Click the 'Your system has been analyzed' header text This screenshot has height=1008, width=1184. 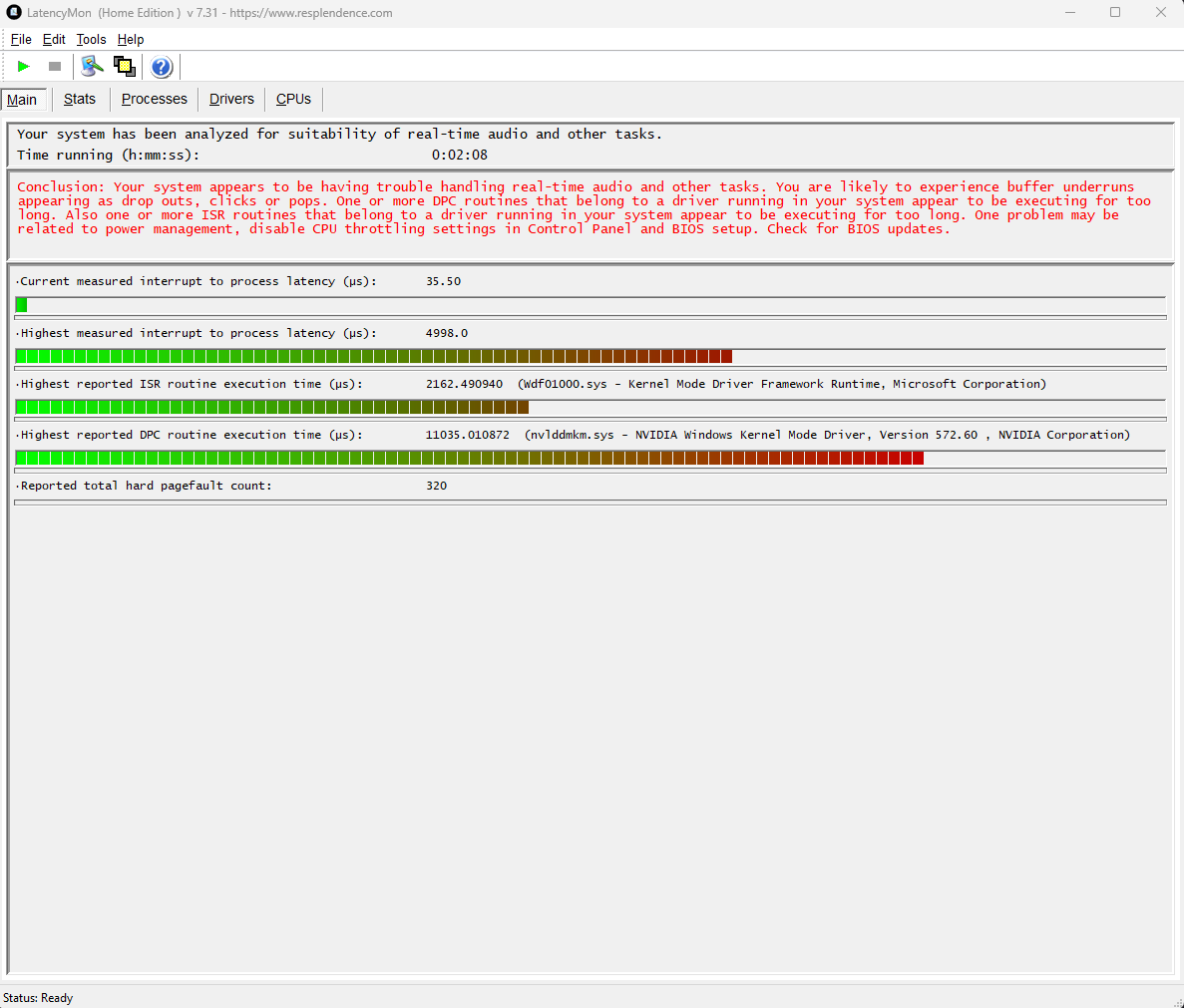(x=339, y=134)
